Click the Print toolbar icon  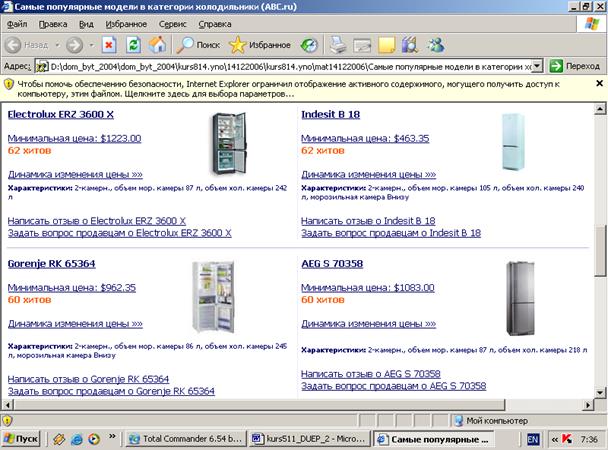338,44
